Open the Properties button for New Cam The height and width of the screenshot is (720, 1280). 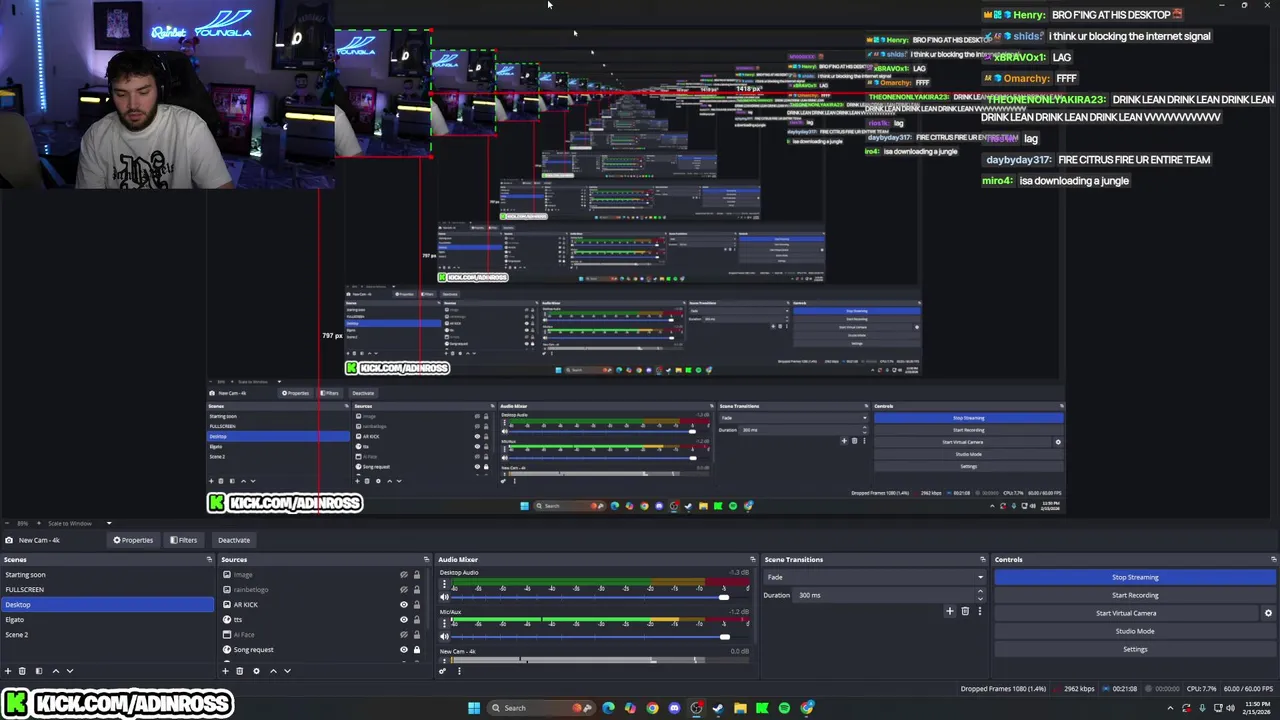coord(133,540)
